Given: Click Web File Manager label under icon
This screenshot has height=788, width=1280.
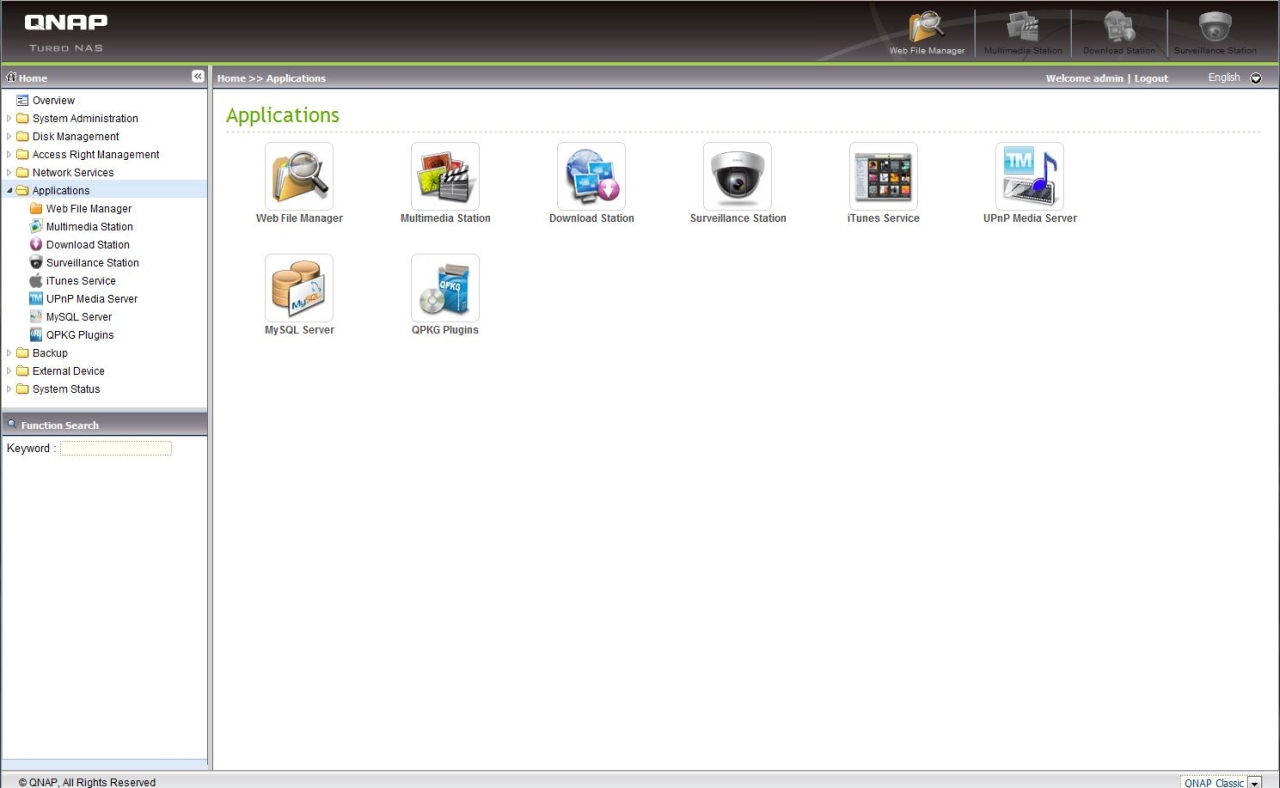Looking at the screenshot, I should click(x=299, y=218).
